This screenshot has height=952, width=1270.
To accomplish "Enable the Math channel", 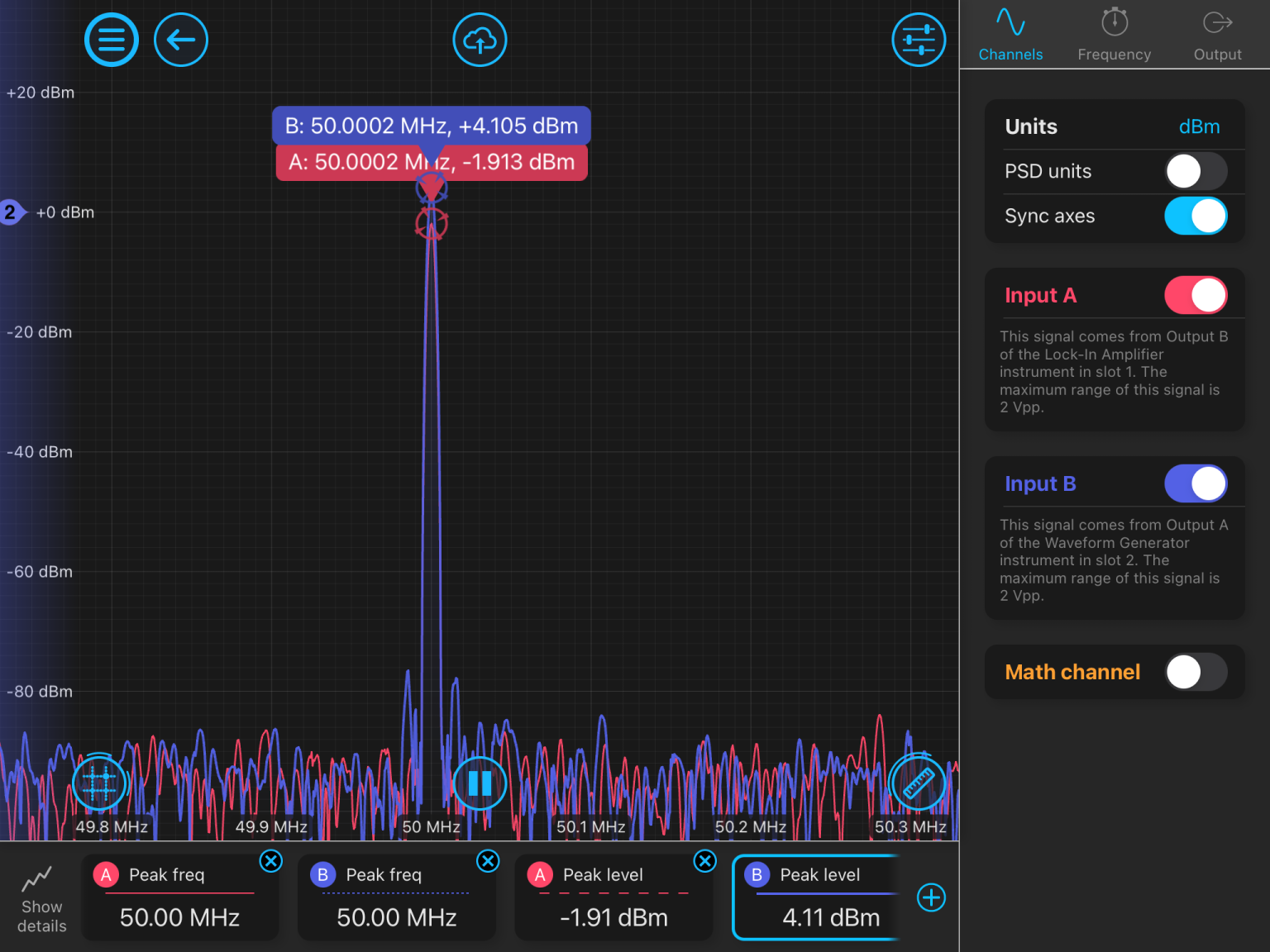I will tap(1196, 672).
